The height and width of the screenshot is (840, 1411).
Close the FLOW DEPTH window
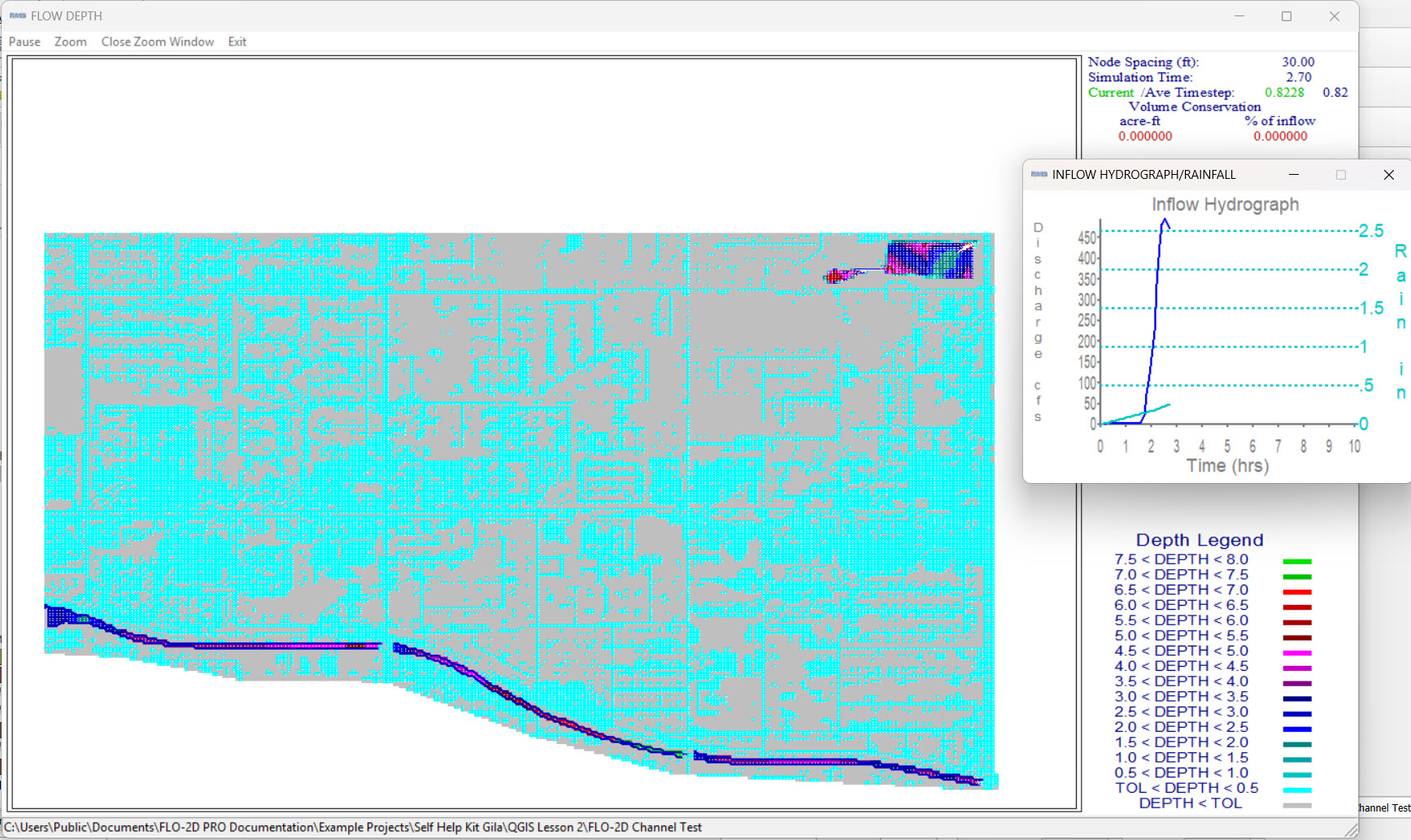point(1335,16)
